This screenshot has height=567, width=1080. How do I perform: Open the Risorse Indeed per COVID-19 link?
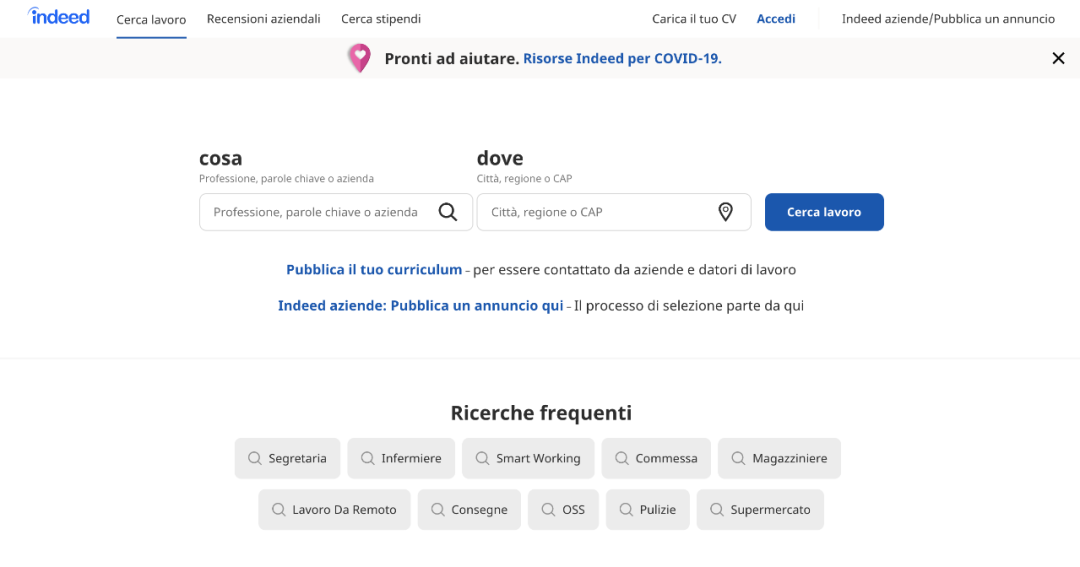click(x=622, y=59)
